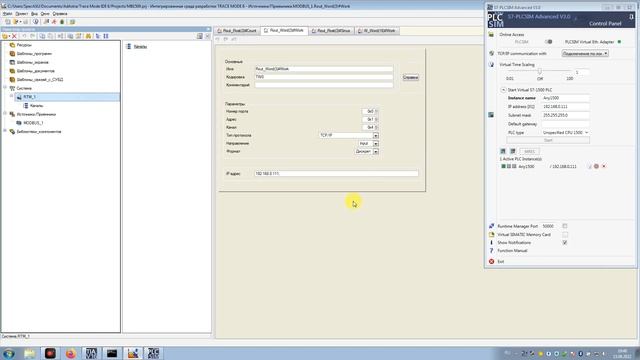Open the Формат dropdown
The height and width of the screenshot is (360, 640).
[x=376, y=151]
